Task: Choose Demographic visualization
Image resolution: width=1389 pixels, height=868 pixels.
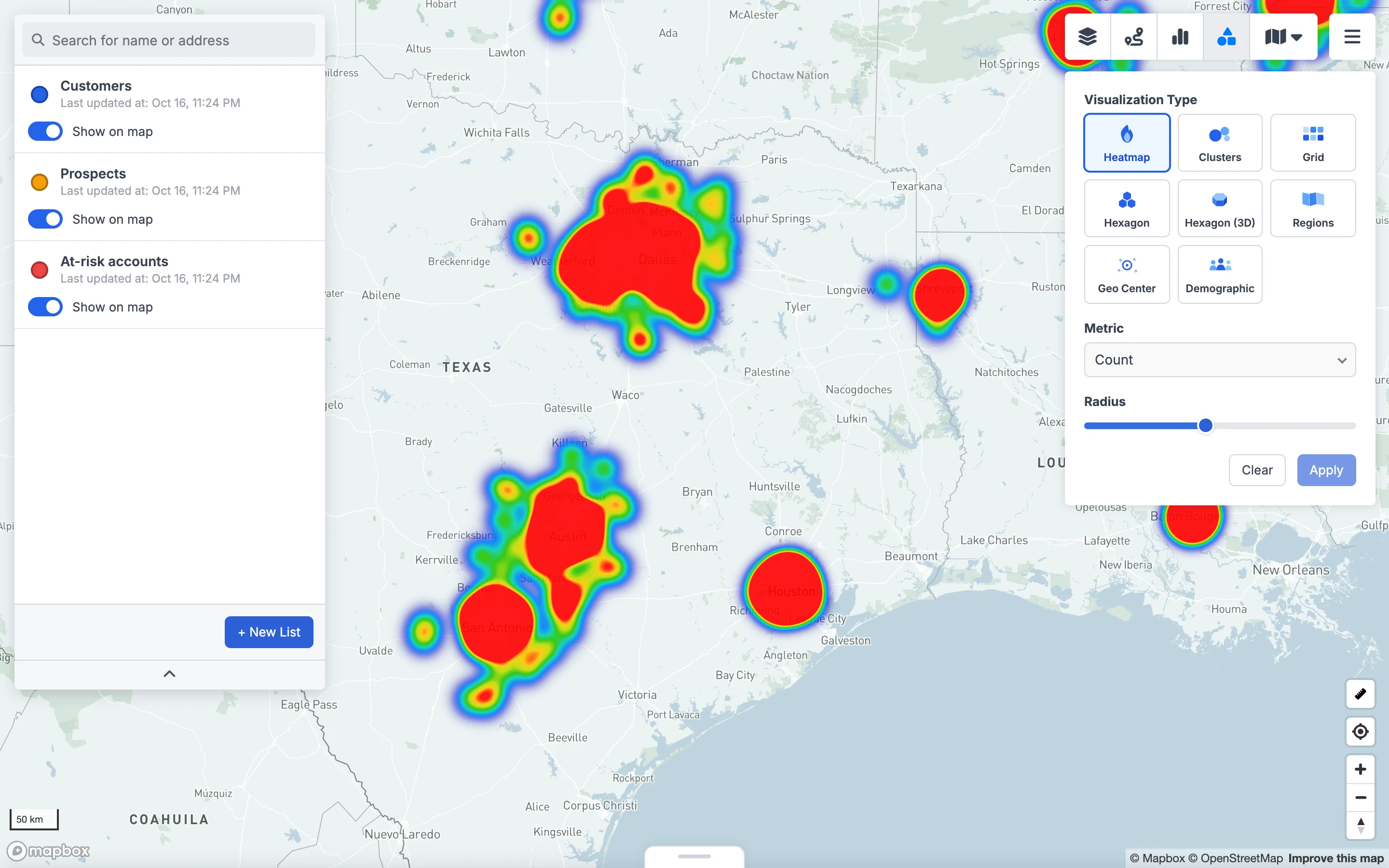Action: click(1220, 274)
